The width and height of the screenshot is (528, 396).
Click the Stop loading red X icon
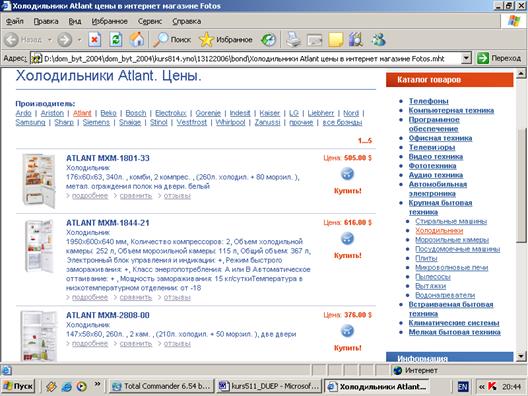pos(95,40)
